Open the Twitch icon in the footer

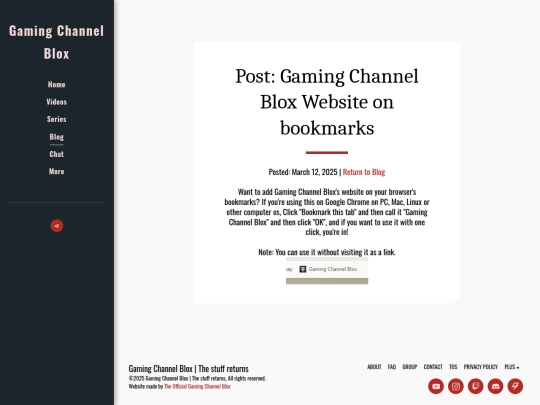tap(476, 386)
